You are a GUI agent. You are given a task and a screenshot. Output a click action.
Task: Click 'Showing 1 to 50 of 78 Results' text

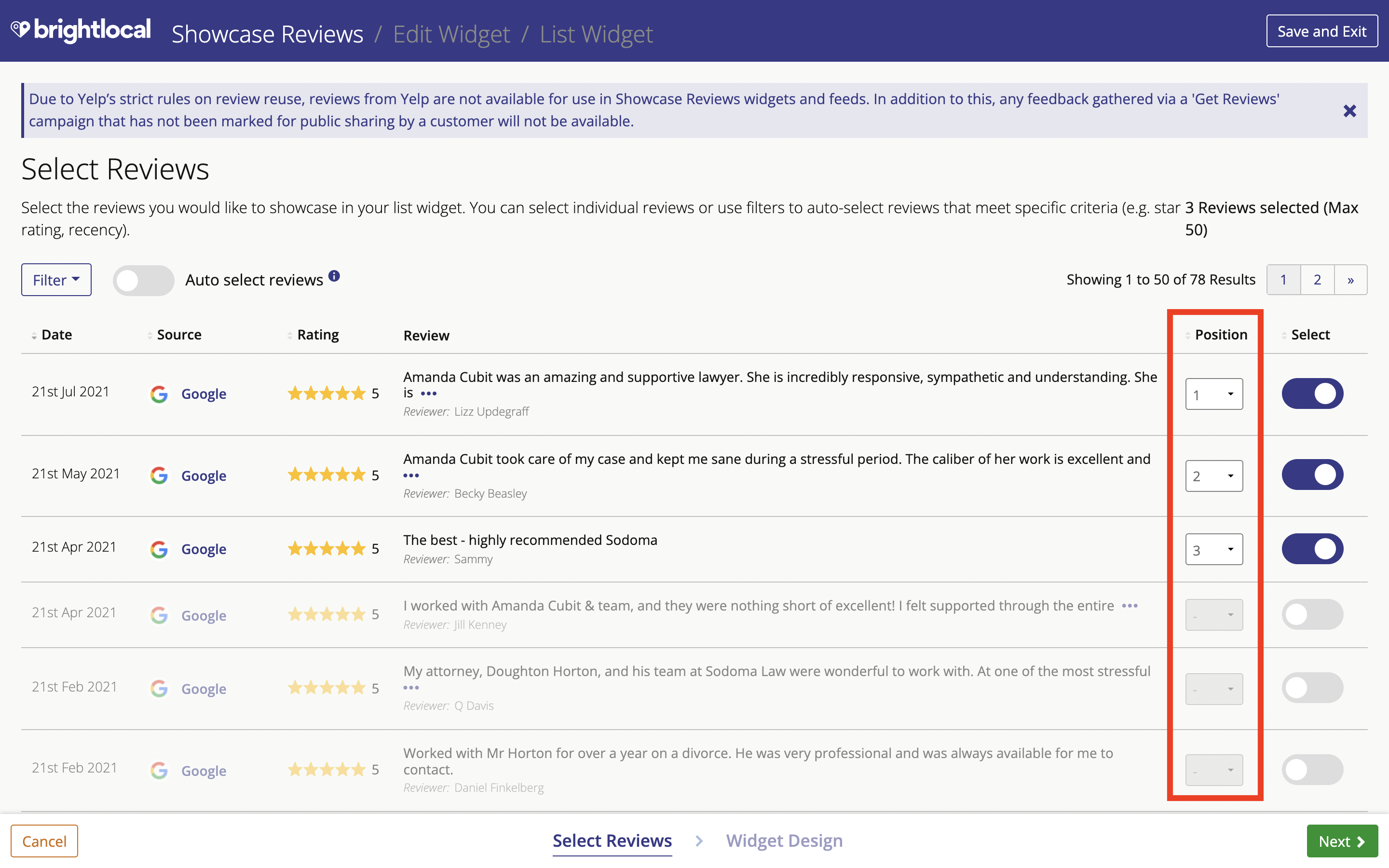[1160, 280]
